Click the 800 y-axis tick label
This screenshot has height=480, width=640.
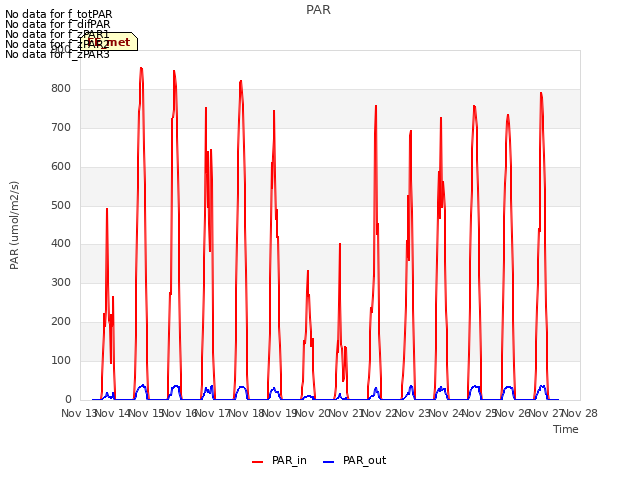point(61,89)
